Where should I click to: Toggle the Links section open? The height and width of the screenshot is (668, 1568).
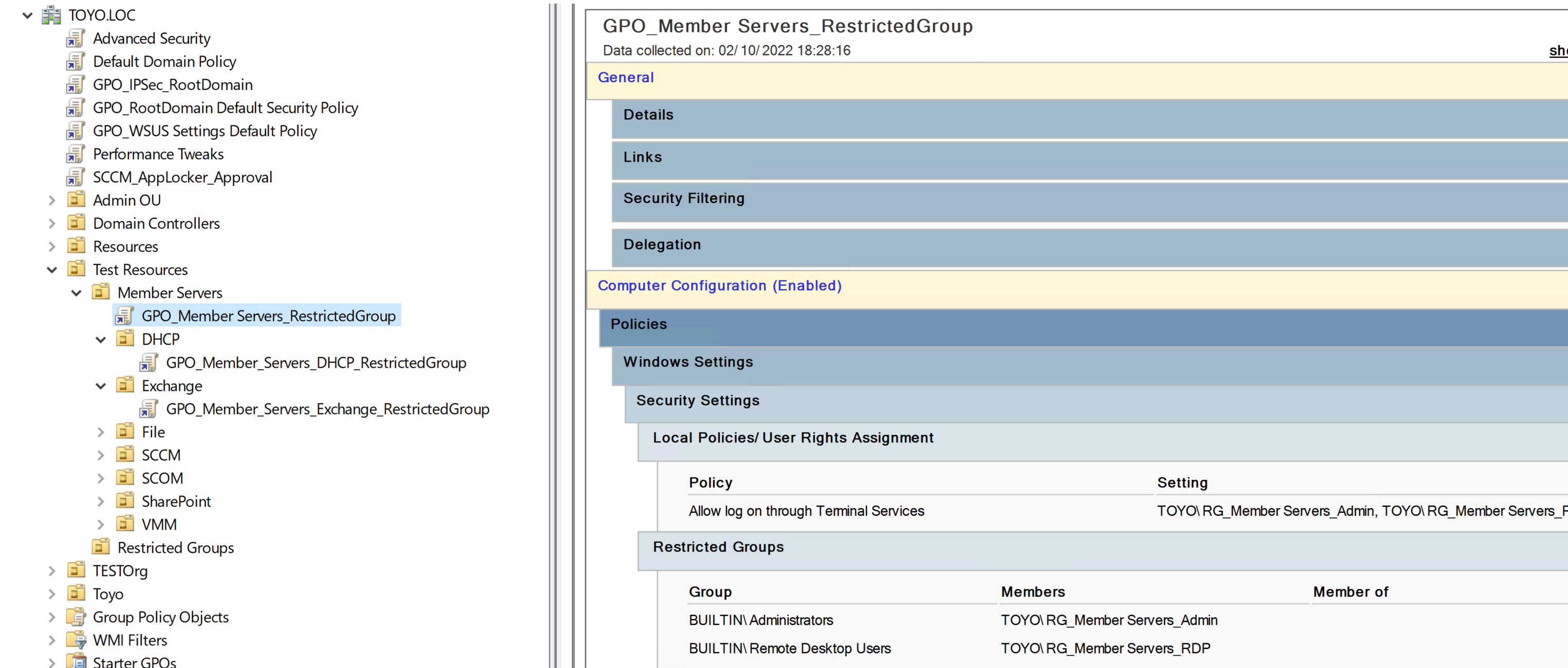pyautogui.click(x=642, y=157)
